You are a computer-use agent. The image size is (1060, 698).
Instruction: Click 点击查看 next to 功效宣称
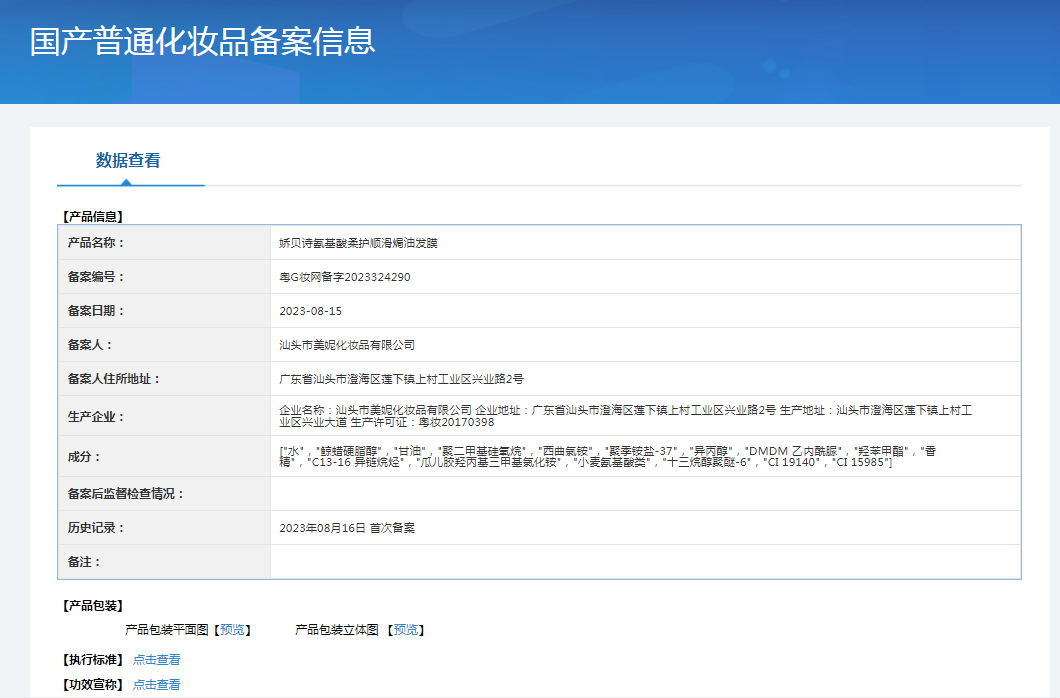tap(157, 685)
